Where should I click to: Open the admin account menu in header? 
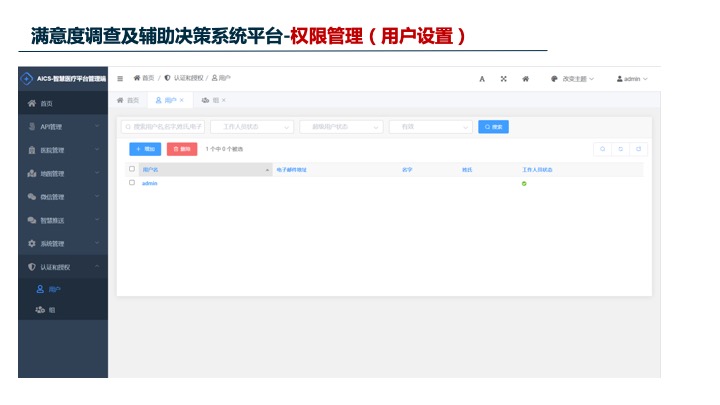[x=632, y=79]
